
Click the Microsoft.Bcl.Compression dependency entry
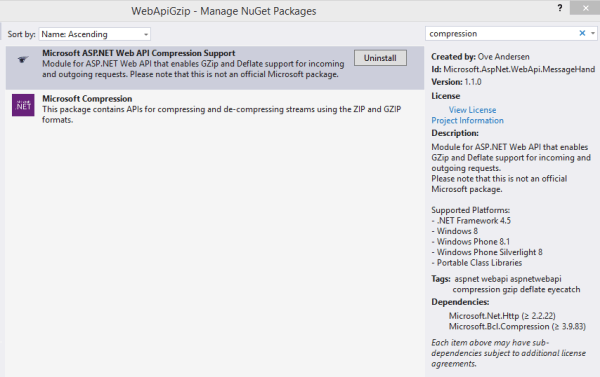click(x=517, y=326)
